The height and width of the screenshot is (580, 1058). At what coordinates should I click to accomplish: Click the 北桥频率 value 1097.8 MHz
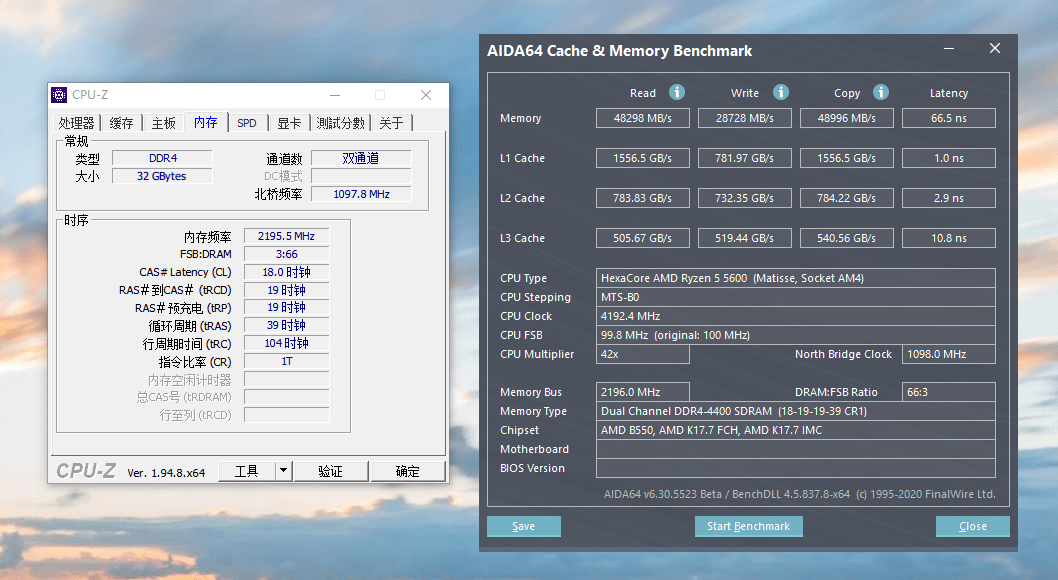[x=361, y=194]
